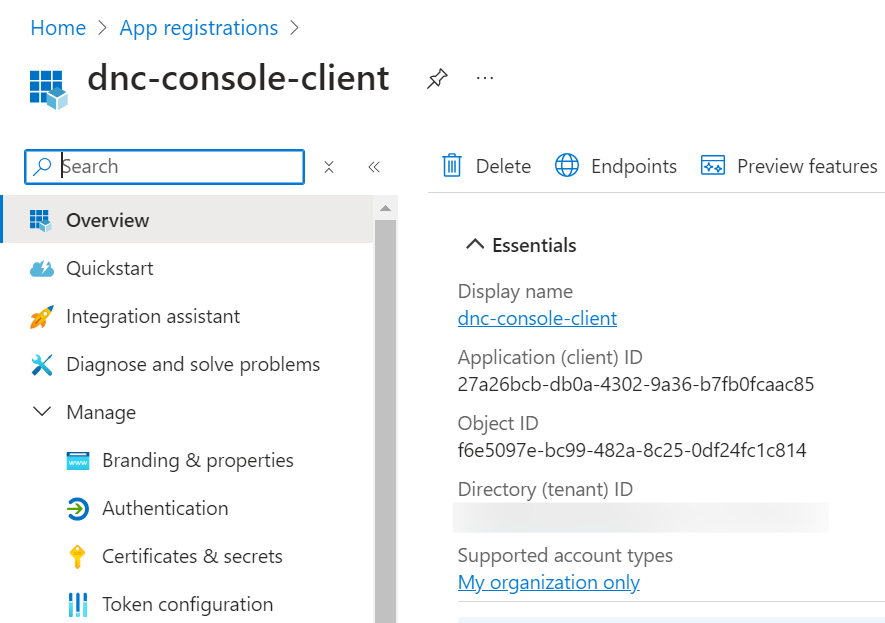
Task: Collapse the side menu with double chevron
Action: pyautogui.click(x=374, y=167)
